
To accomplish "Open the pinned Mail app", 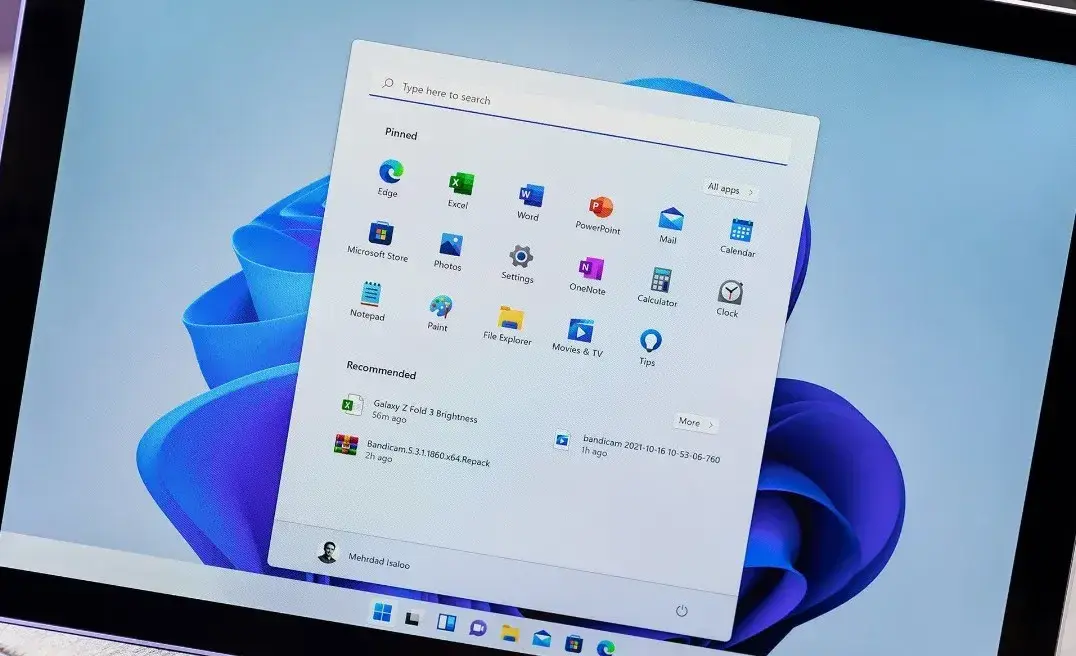I will coord(670,220).
